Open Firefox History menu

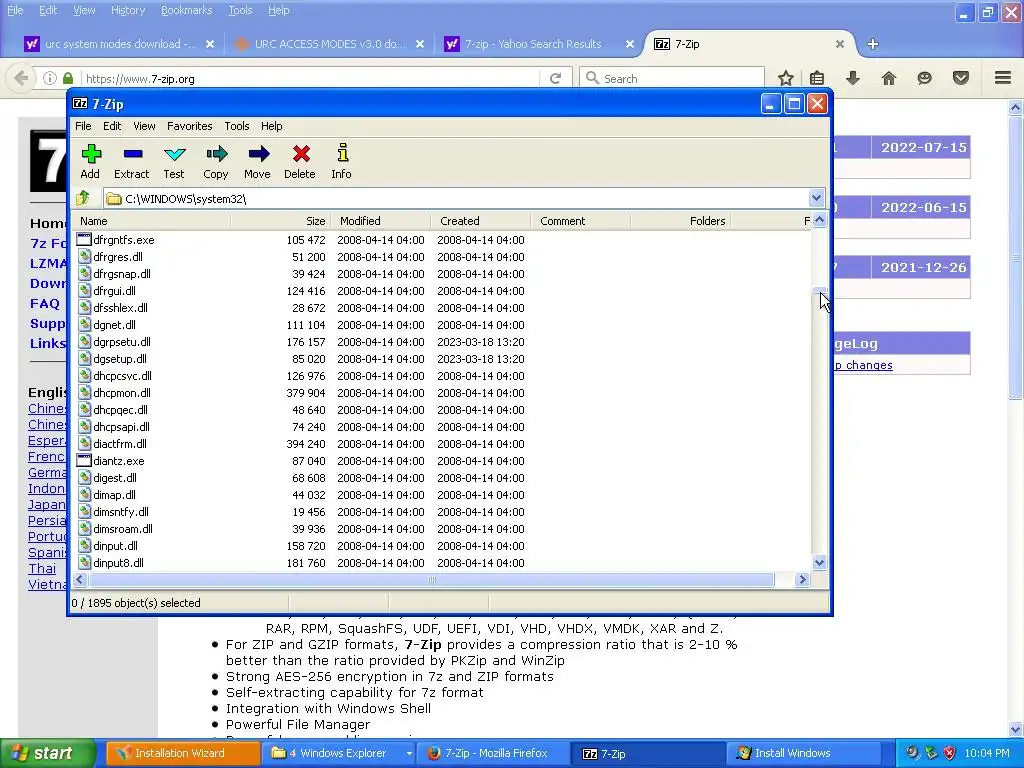click(x=127, y=10)
